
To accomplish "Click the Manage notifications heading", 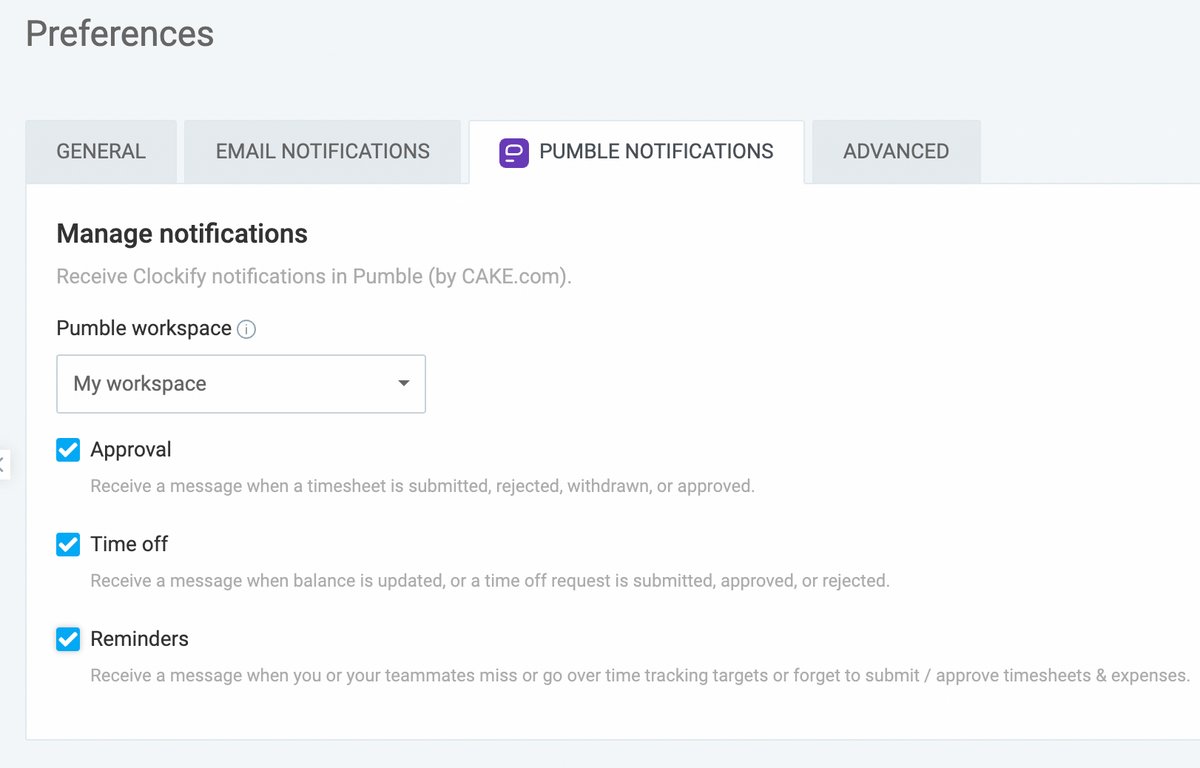I will (x=182, y=233).
